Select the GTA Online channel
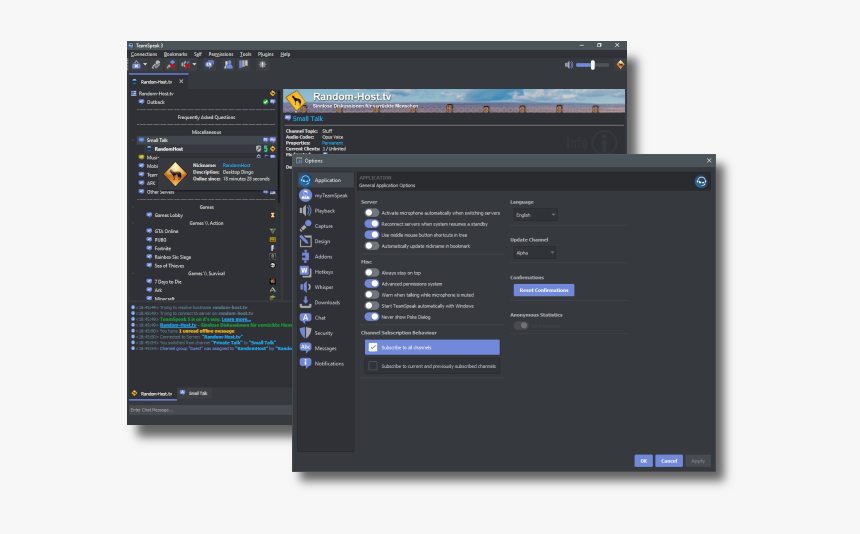The height and width of the screenshot is (534, 860). (166, 231)
